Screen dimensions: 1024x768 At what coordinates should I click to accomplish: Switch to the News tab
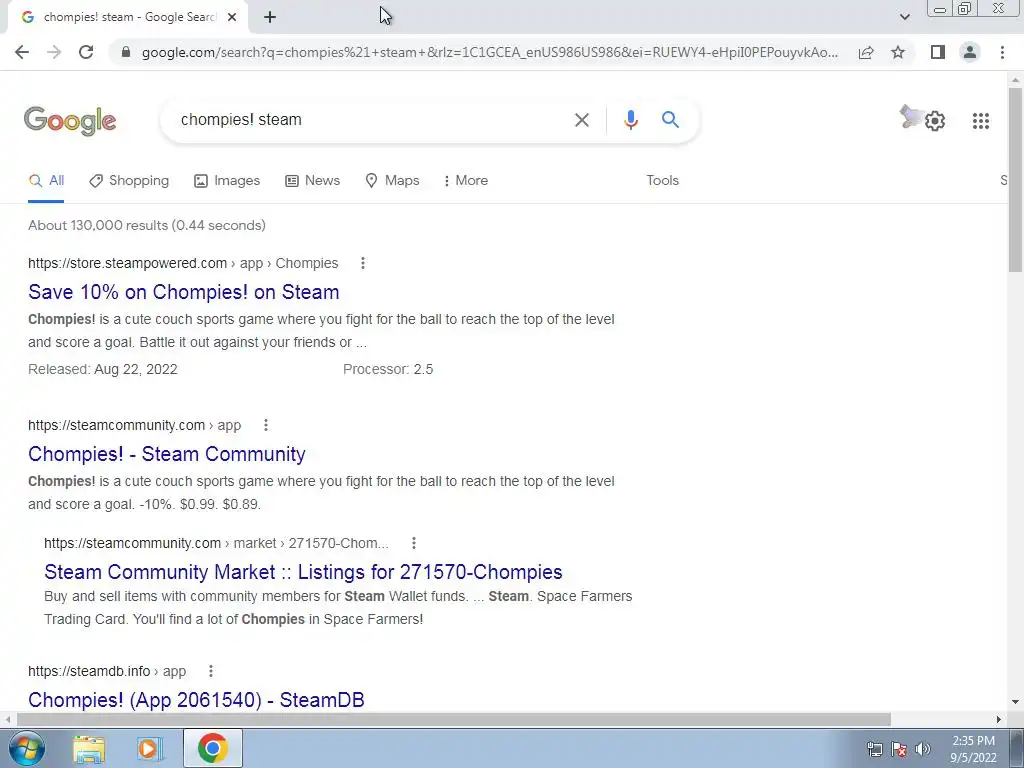(312, 181)
